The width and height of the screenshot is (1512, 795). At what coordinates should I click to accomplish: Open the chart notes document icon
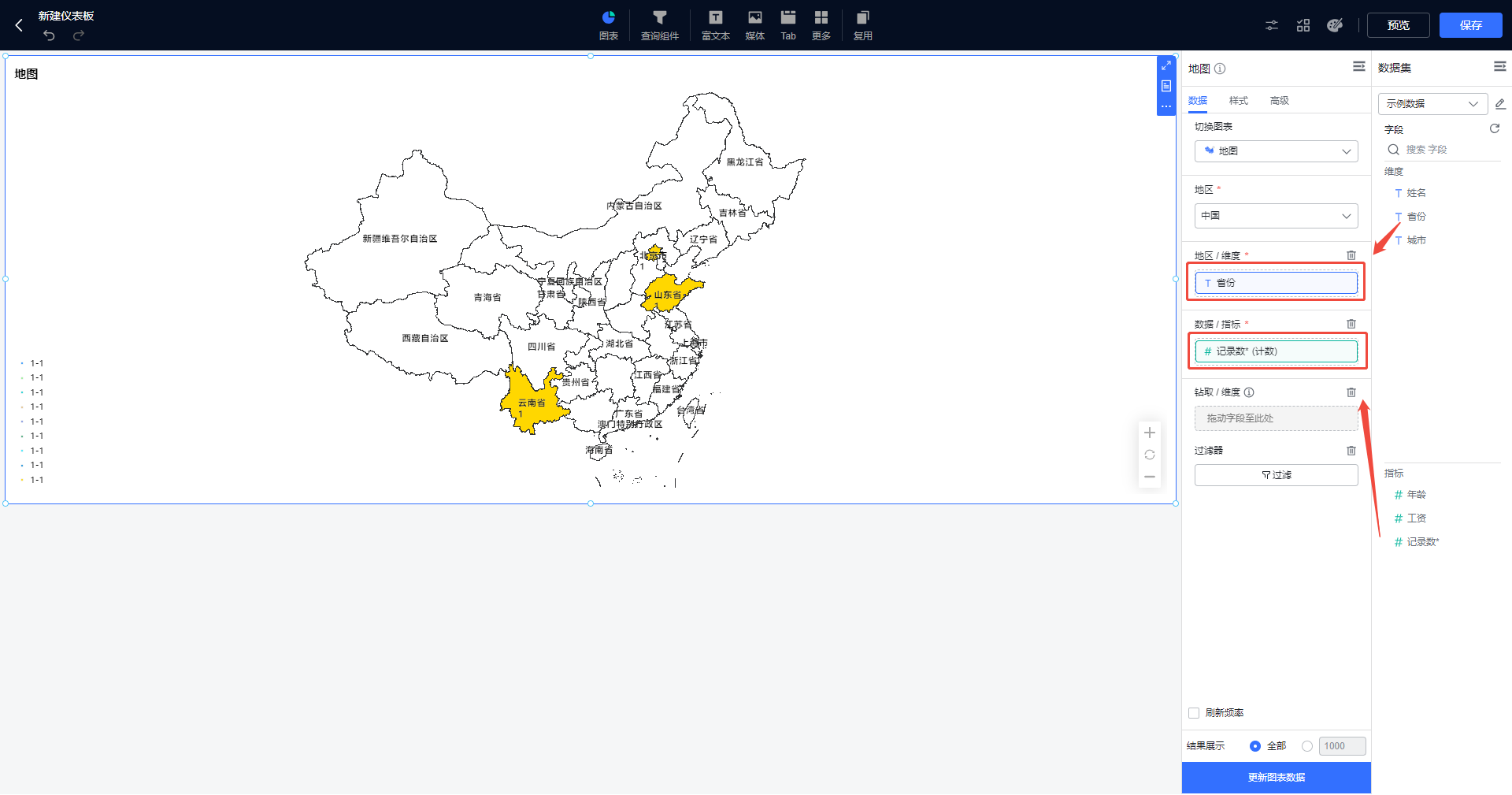pos(1166,86)
